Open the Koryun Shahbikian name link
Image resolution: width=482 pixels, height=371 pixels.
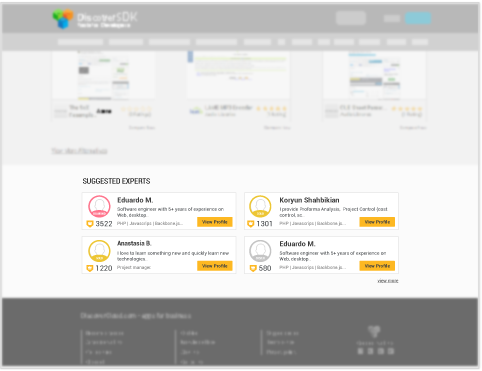pos(309,200)
